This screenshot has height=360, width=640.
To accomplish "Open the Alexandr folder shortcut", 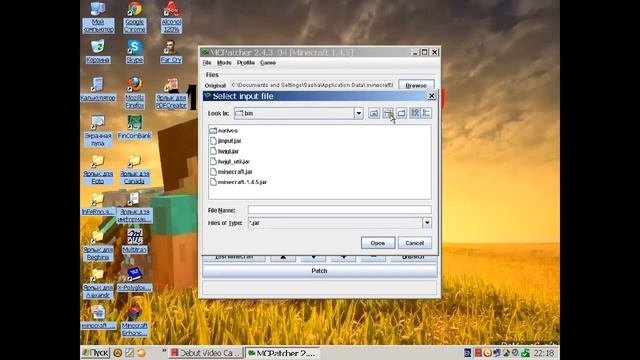I will click(x=98, y=283).
